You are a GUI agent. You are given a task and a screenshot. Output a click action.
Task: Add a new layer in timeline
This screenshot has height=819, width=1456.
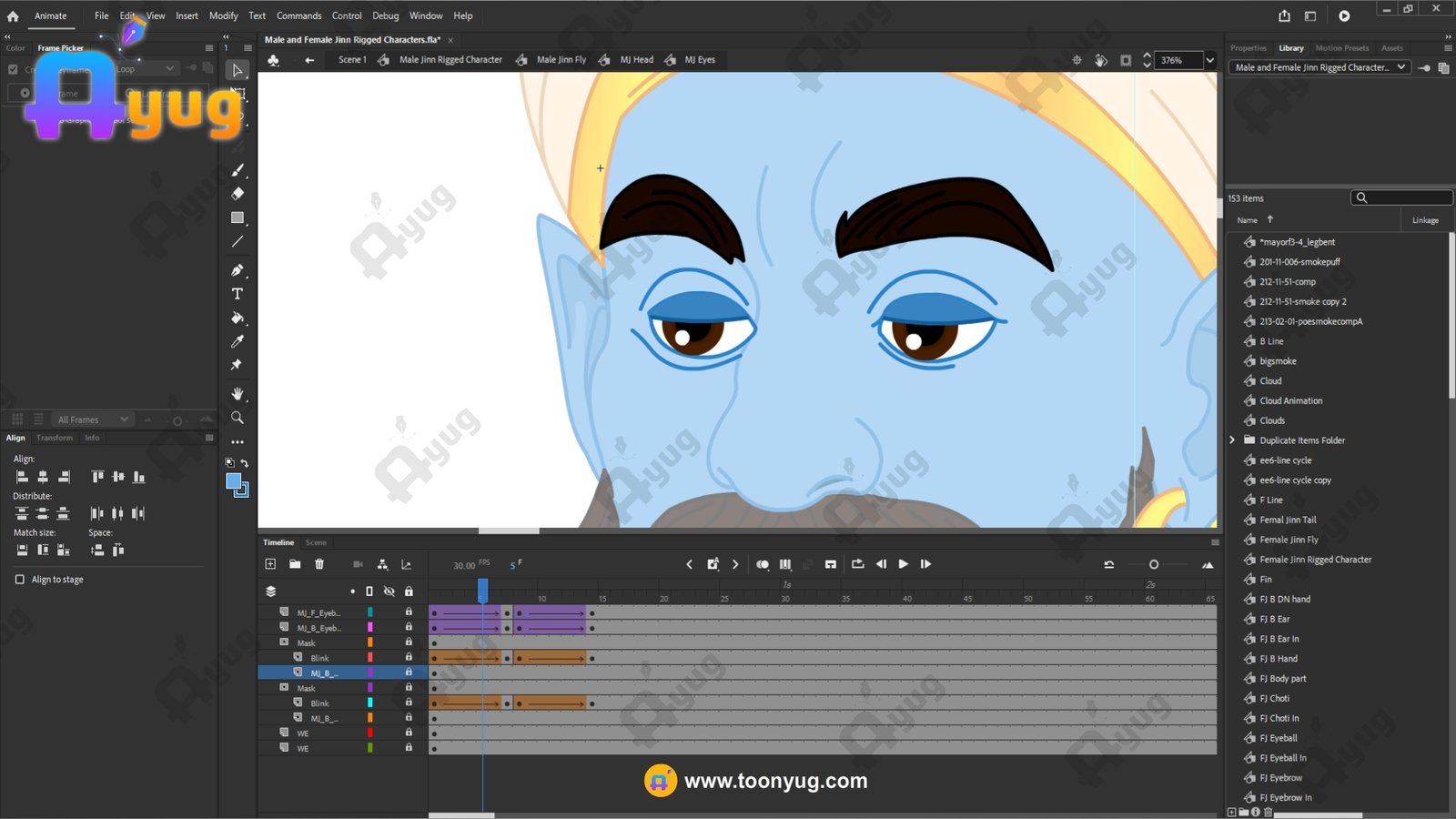[270, 564]
